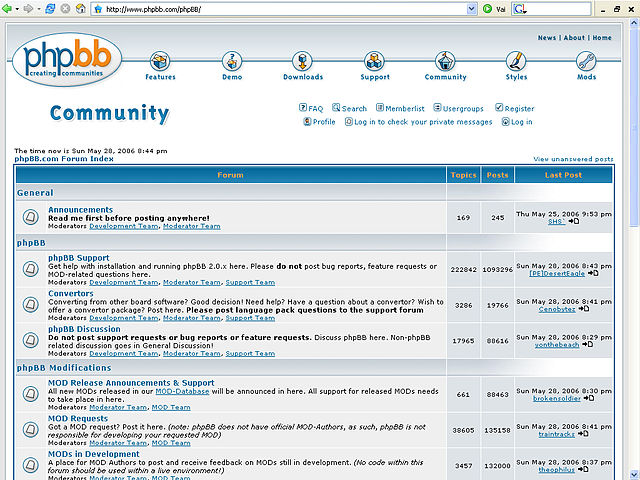The width and height of the screenshot is (640, 480).
Task: Click the Log in icon
Action: click(x=505, y=121)
